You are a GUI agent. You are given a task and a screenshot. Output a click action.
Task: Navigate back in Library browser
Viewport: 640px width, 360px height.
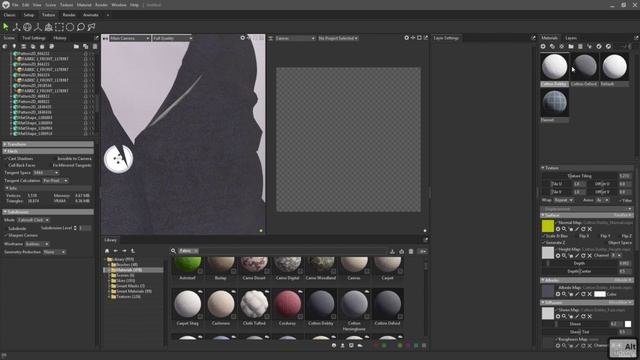pyautogui.click(x=116, y=251)
